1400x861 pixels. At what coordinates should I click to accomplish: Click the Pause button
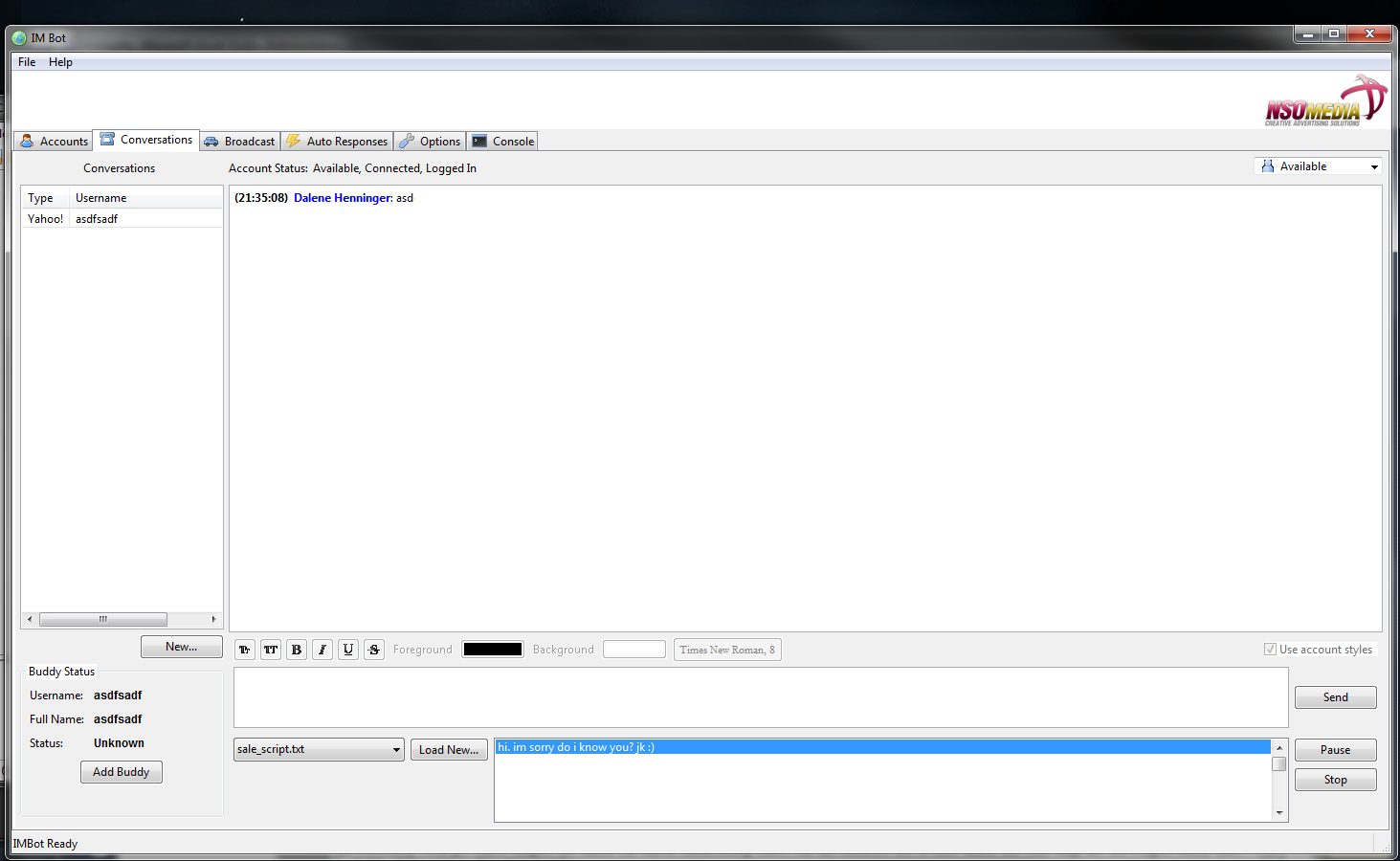click(1336, 750)
